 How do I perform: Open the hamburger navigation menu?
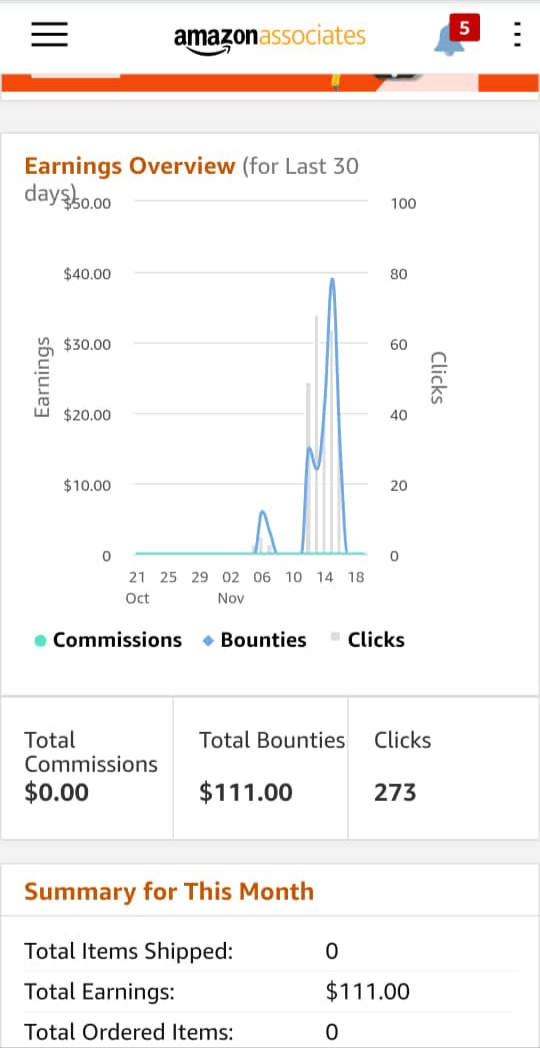[49, 34]
